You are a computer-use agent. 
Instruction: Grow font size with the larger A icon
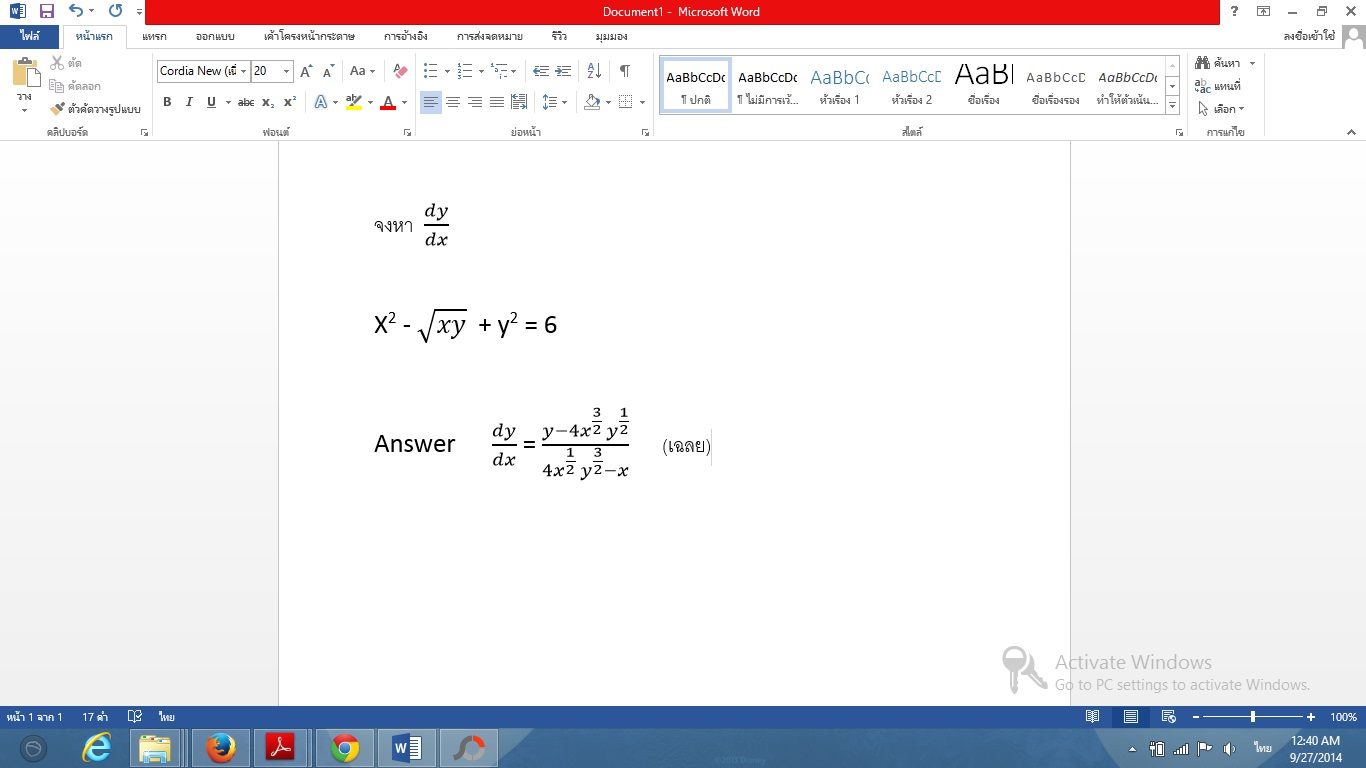click(307, 71)
